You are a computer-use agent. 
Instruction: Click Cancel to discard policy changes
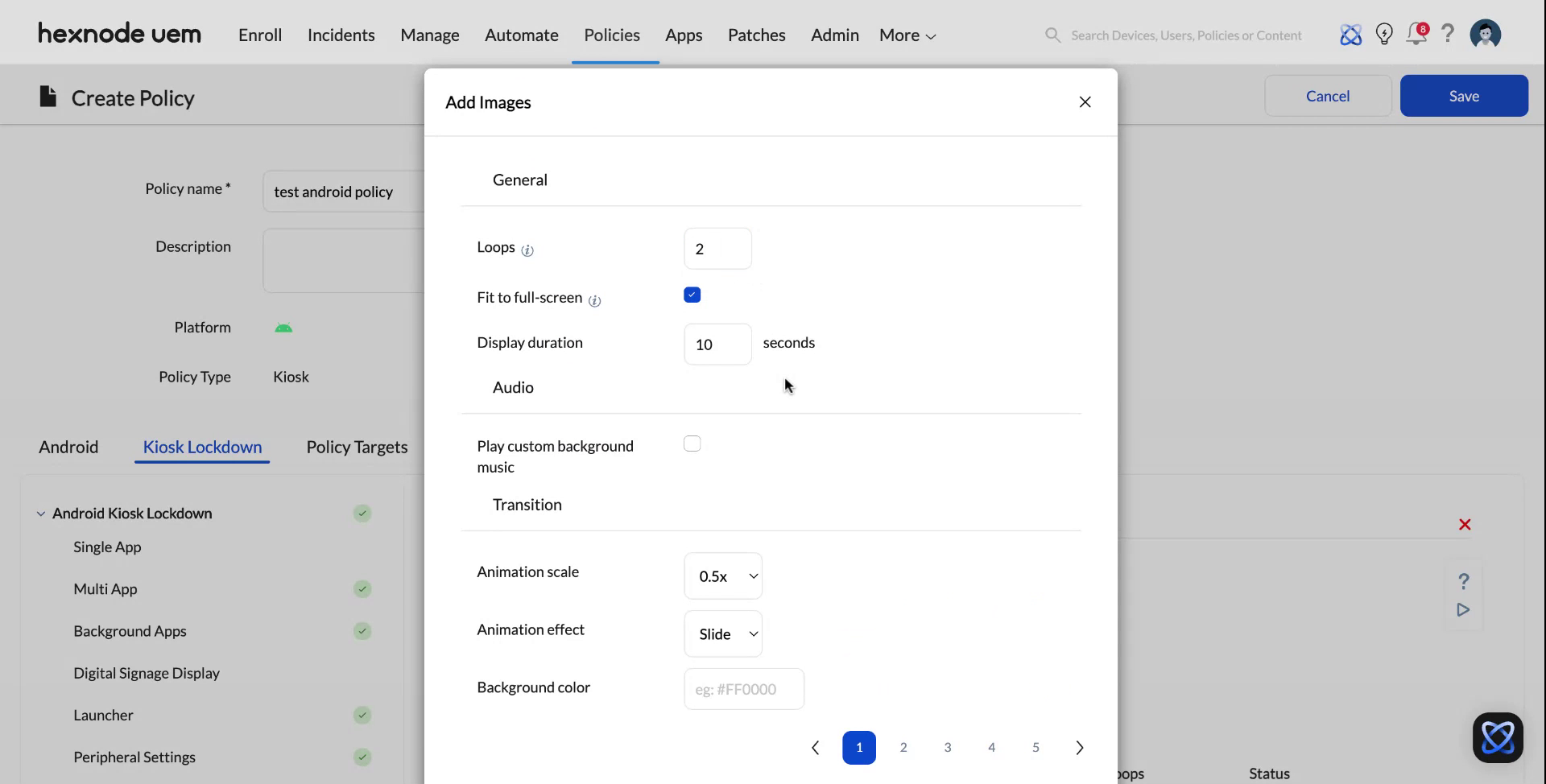(1328, 95)
